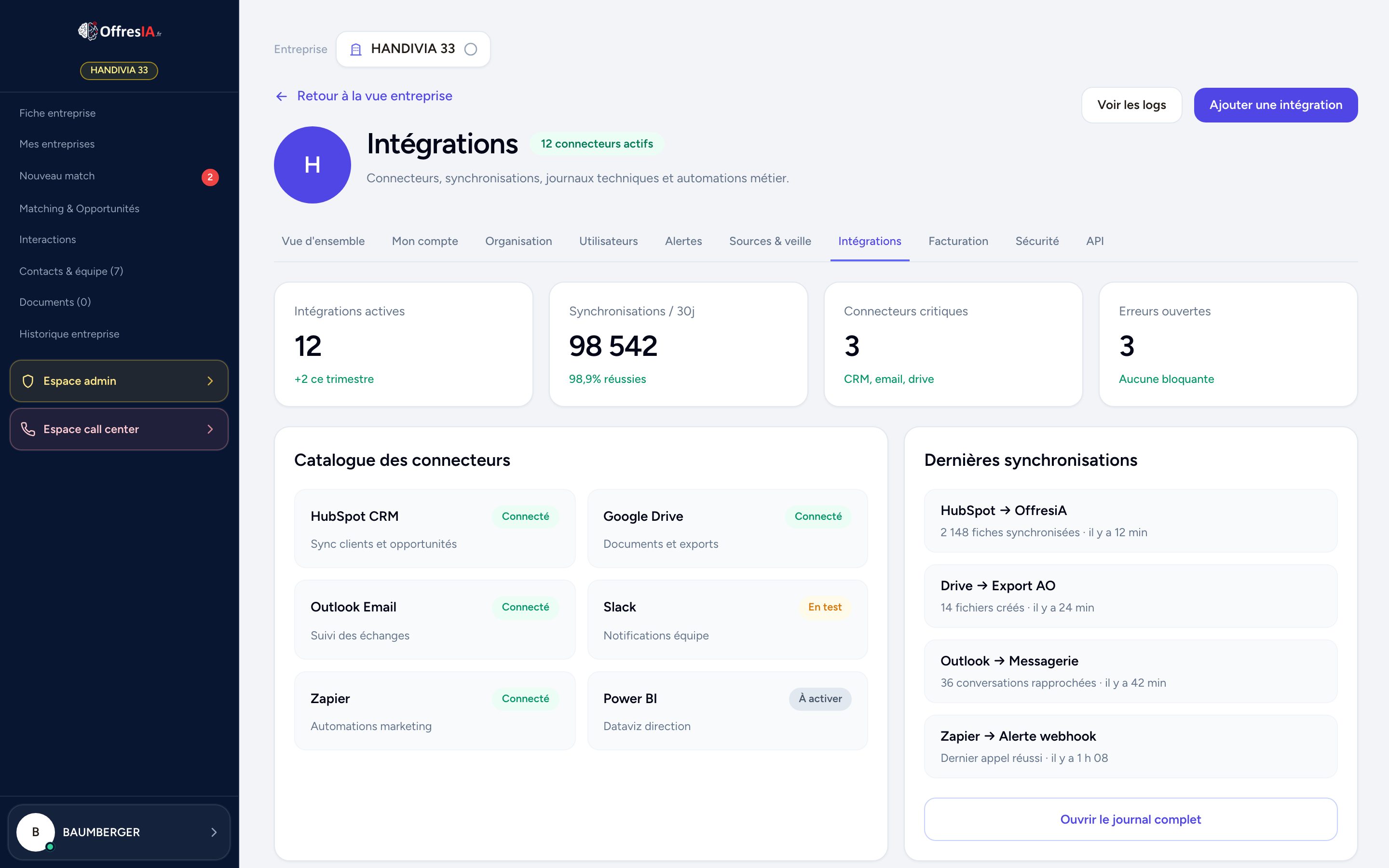Viewport: 1389px width, 868px height.
Task: Switch to Utilisateurs tab
Action: (608, 241)
